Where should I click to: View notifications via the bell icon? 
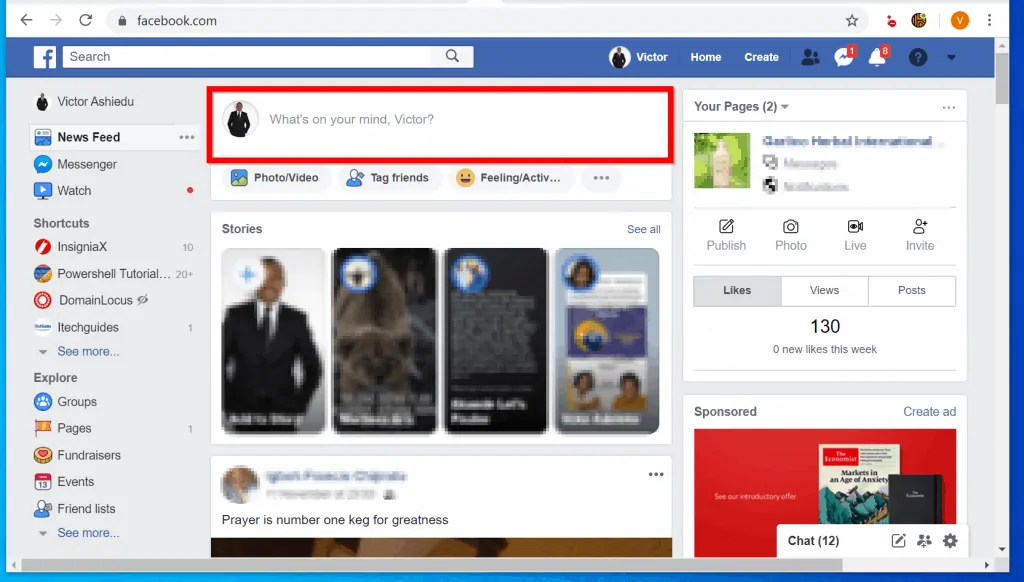[x=877, y=57]
